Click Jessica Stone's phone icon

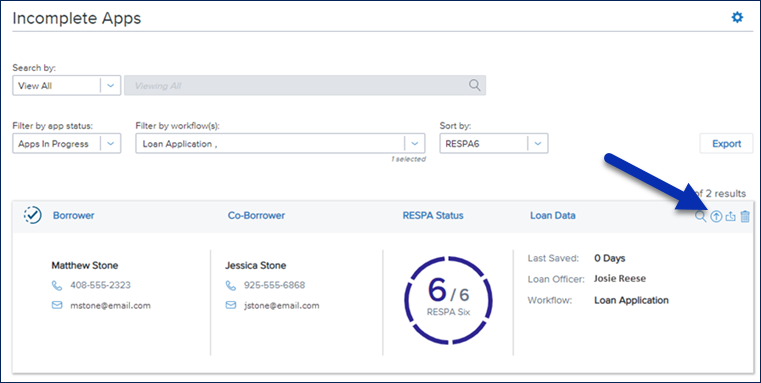tap(231, 285)
